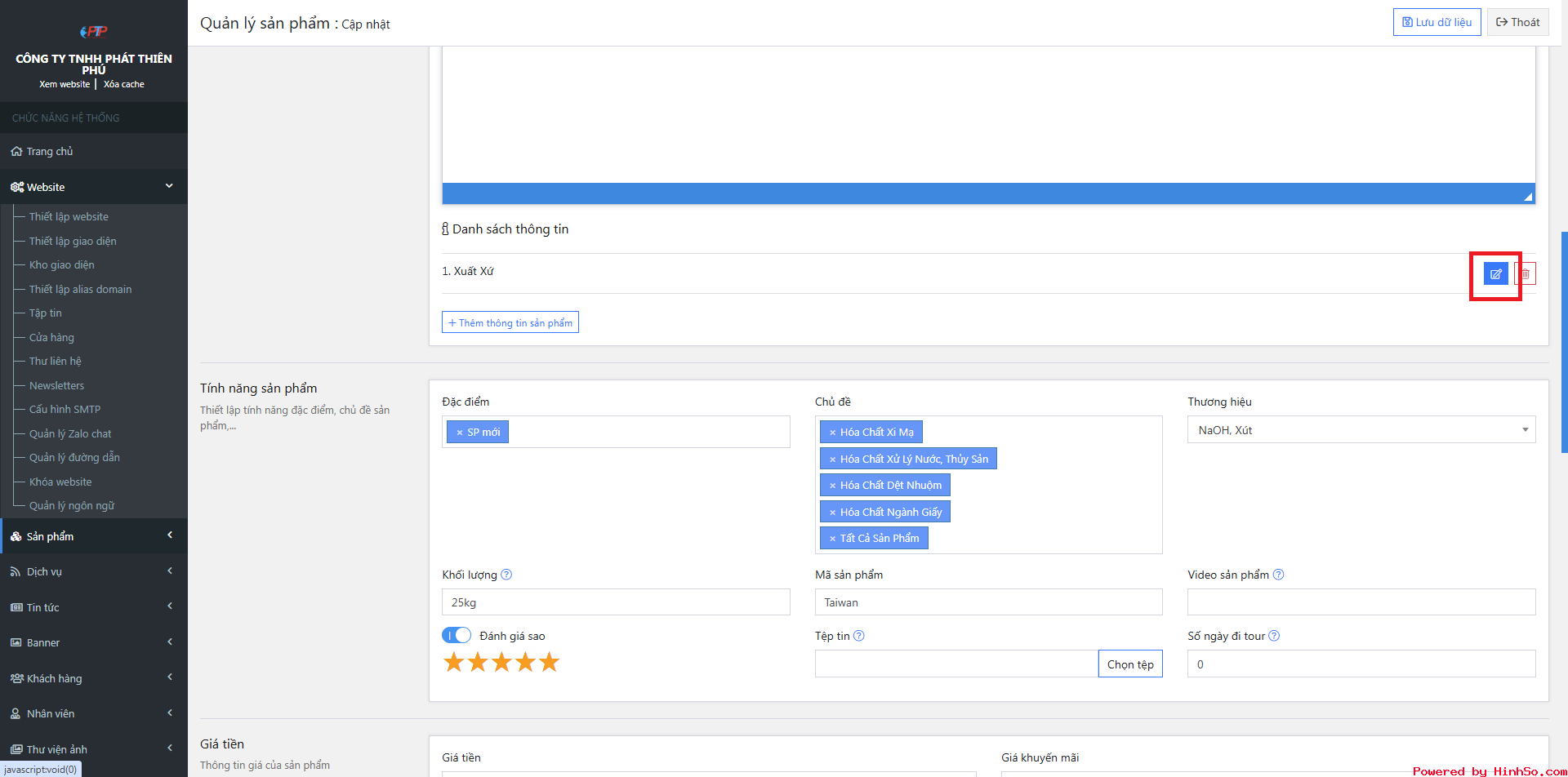Open the Thương hiệu dropdown
The width and height of the screenshot is (1568, 777).
point(1361,430)
